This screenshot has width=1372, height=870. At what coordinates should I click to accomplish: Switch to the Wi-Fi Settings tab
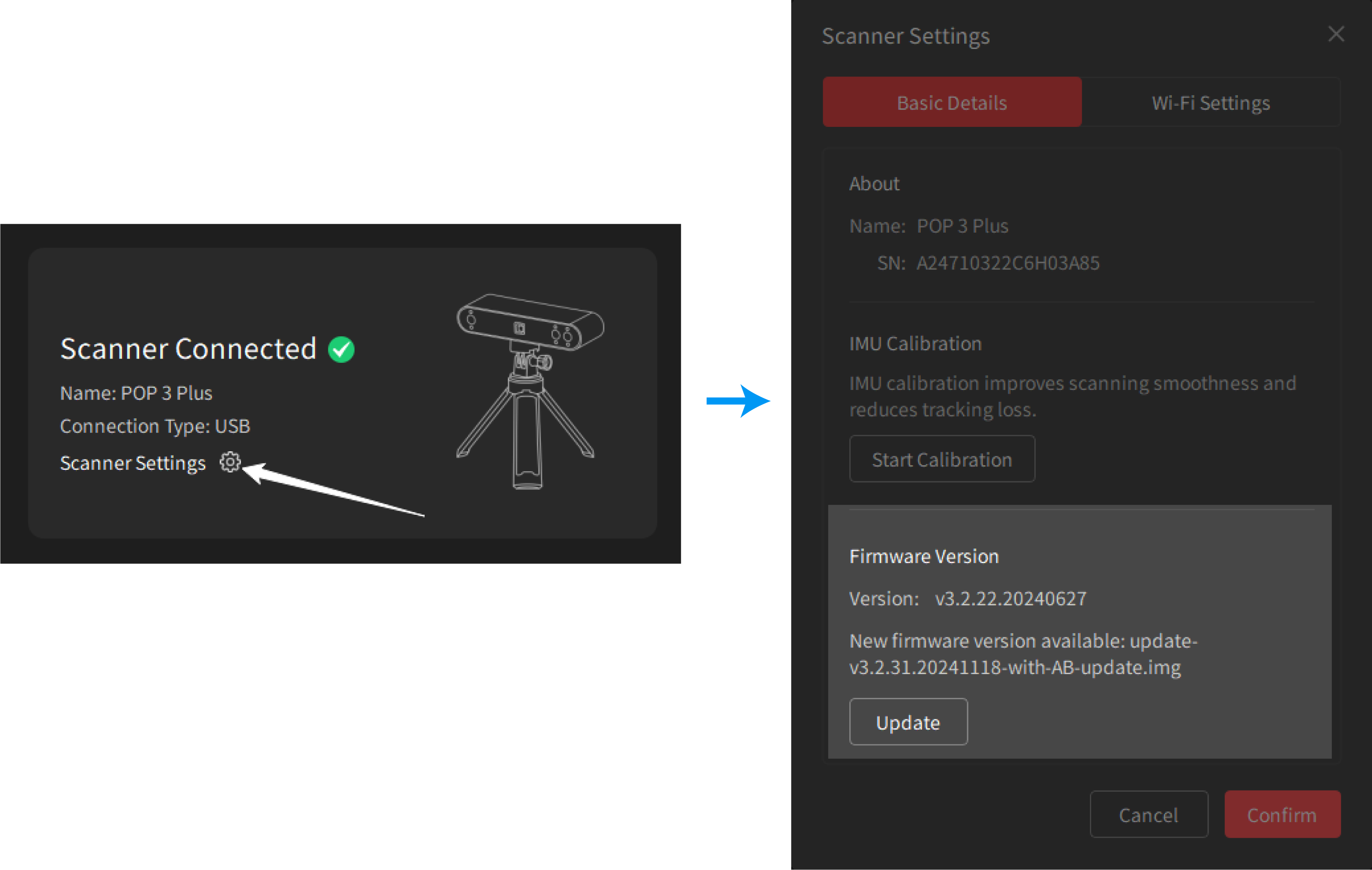(x=1210, y=102)
